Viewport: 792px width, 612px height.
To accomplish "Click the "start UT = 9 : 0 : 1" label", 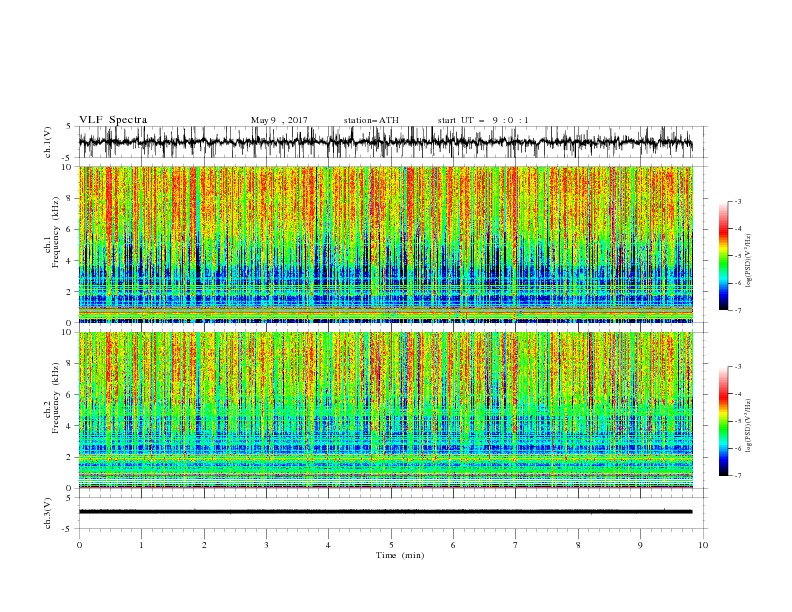I will pos(483,120).
